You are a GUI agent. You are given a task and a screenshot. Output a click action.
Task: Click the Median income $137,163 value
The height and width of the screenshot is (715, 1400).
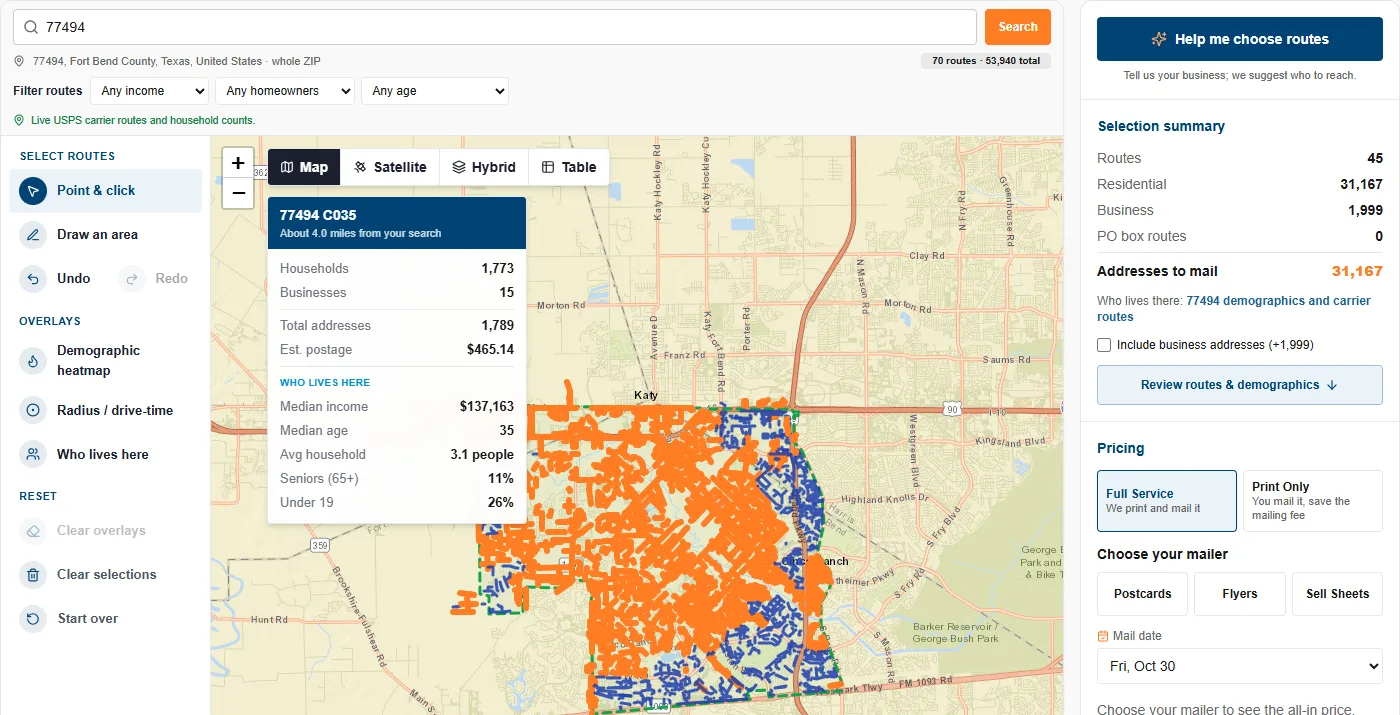point(487,406)
